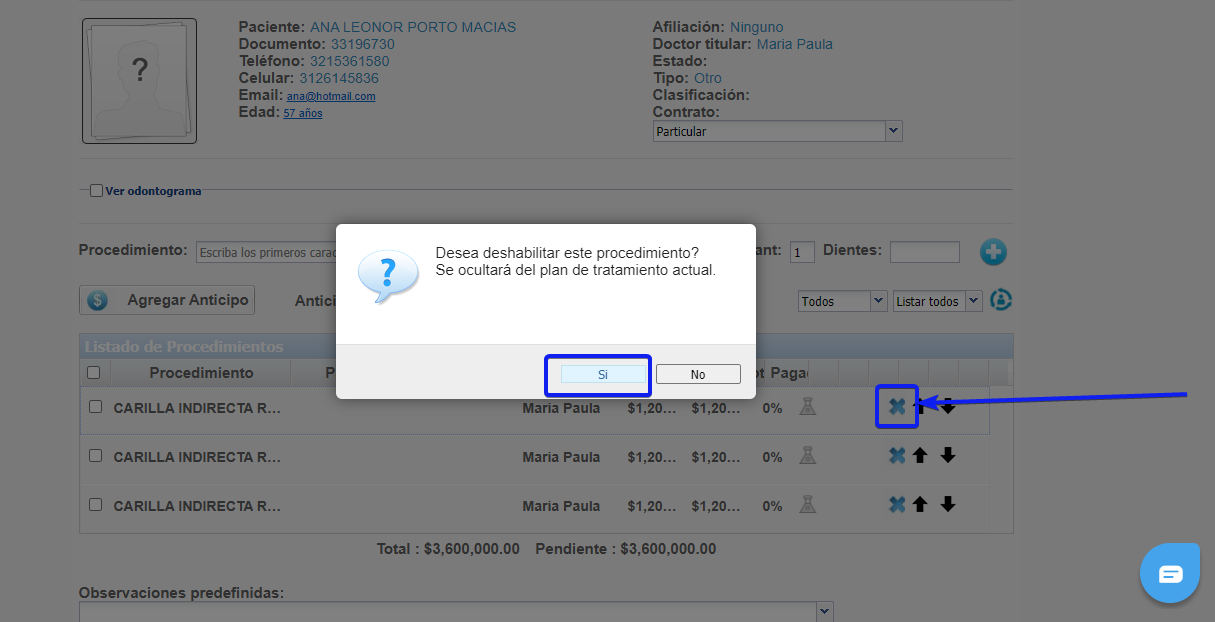Move the second procedure up with arrow
The width and height of the screenshot is (1215, 622).
click(x=920, y=455)
